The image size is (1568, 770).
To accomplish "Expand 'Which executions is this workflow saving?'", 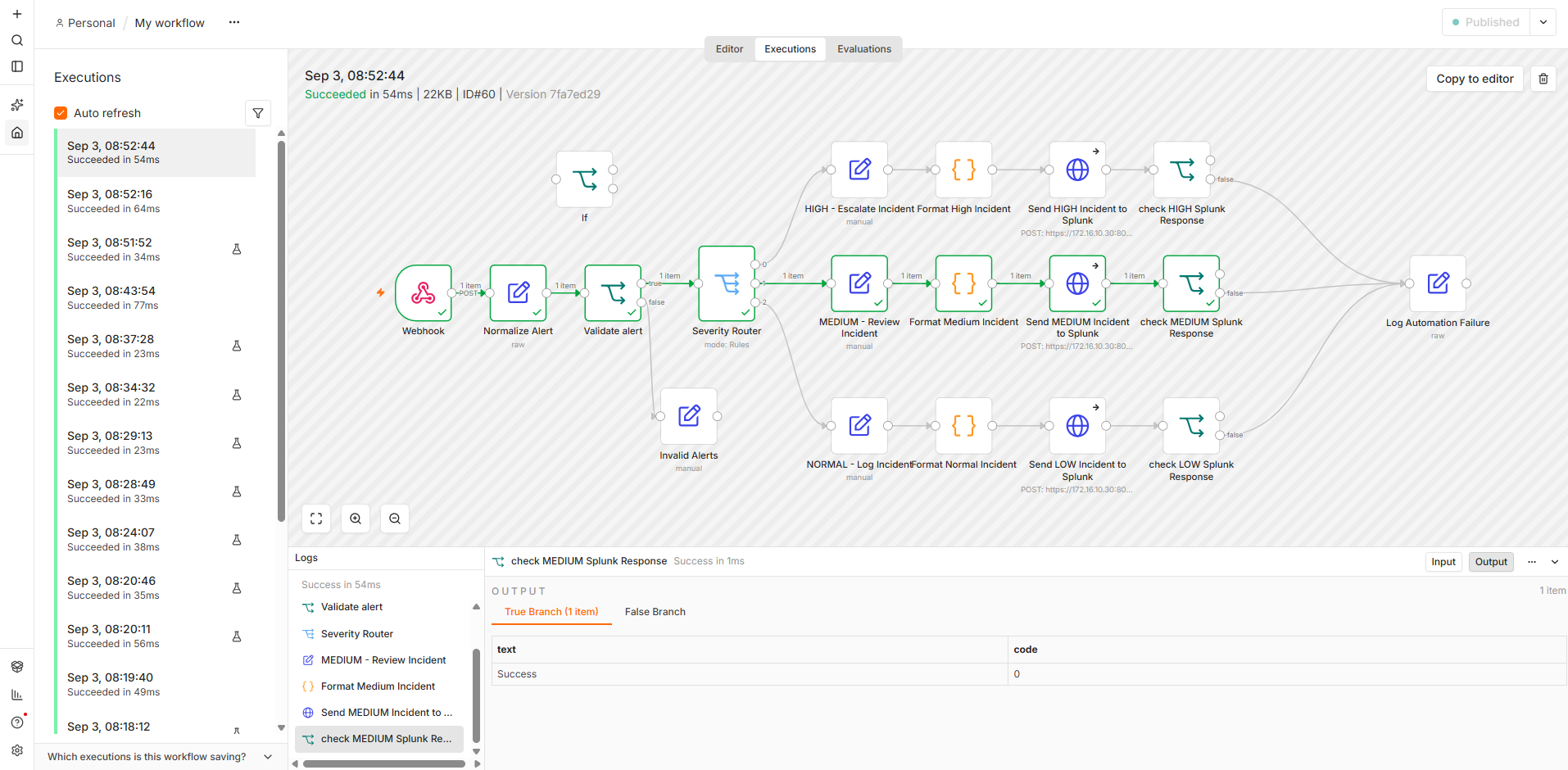I will coord(161,757).
